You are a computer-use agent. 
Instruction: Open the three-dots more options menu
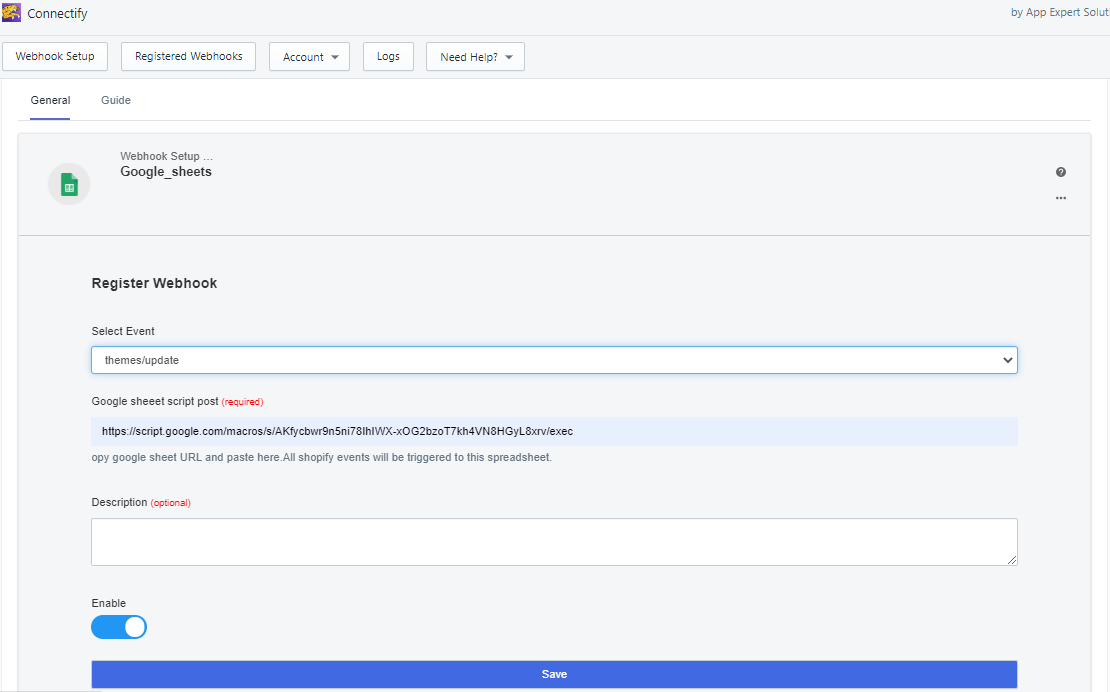tap(1060, 198)
